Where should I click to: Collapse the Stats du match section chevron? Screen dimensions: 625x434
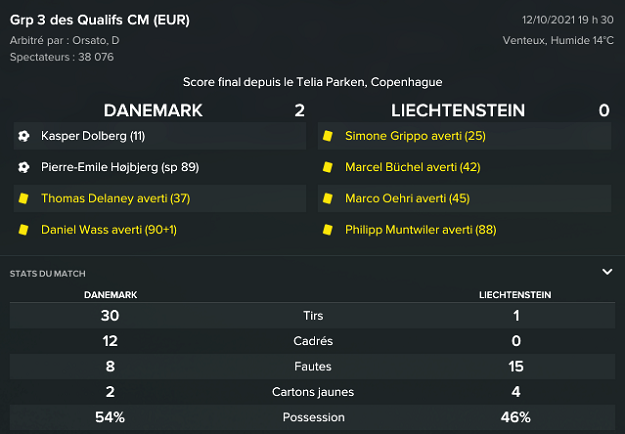coord(607,271)
